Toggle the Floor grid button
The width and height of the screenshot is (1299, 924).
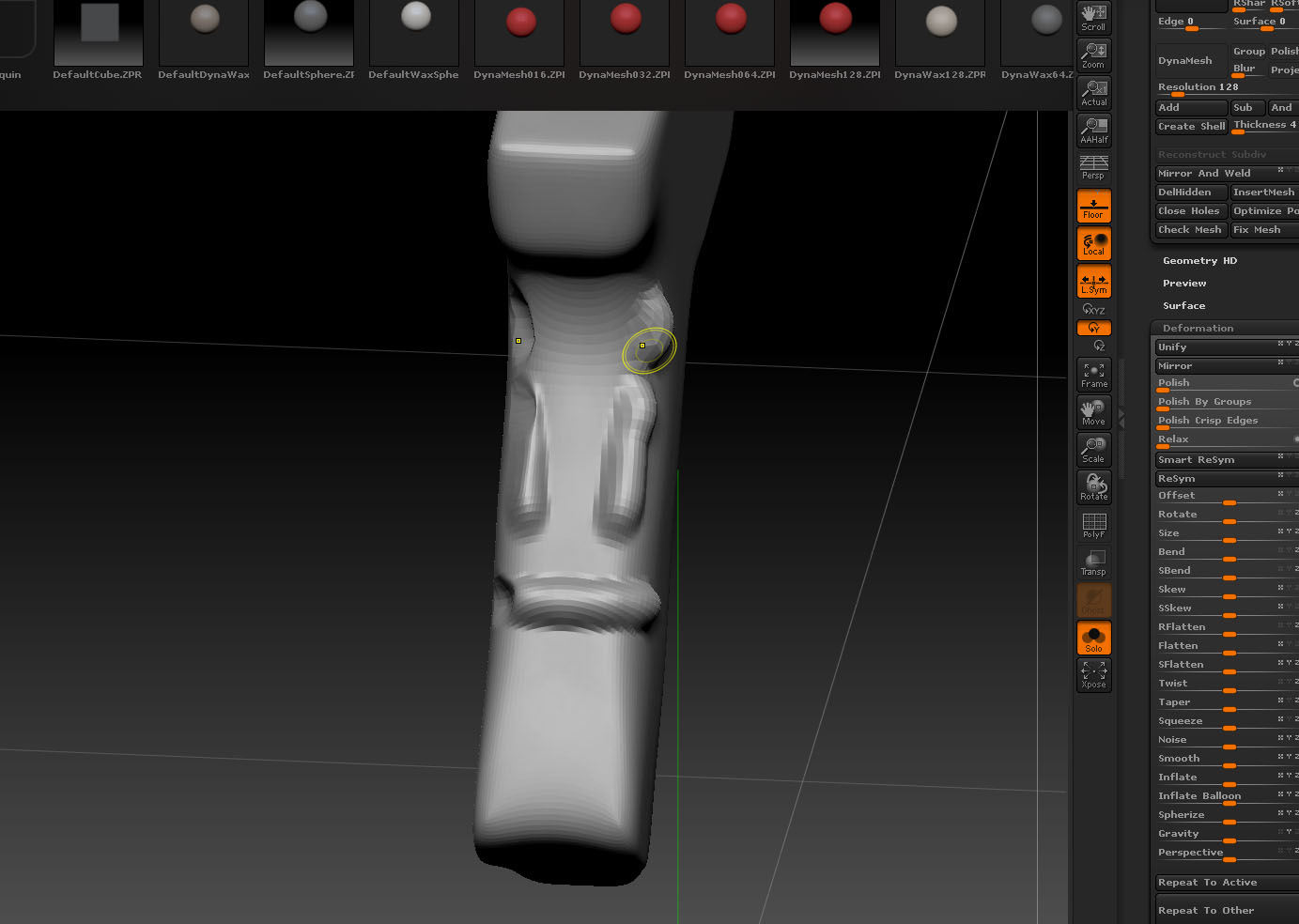tap(1094, 207)
